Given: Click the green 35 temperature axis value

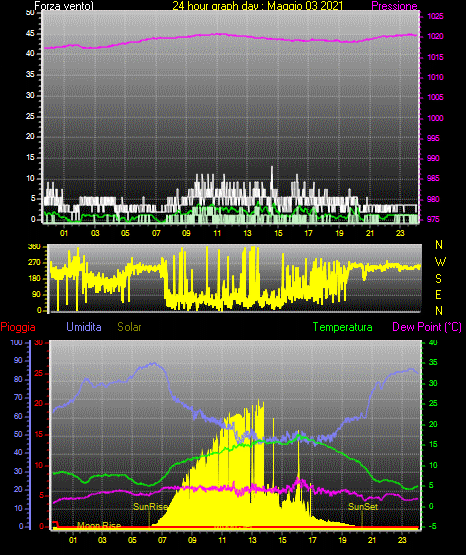Looking at the screenshot, I should click(x=433, y=363).
